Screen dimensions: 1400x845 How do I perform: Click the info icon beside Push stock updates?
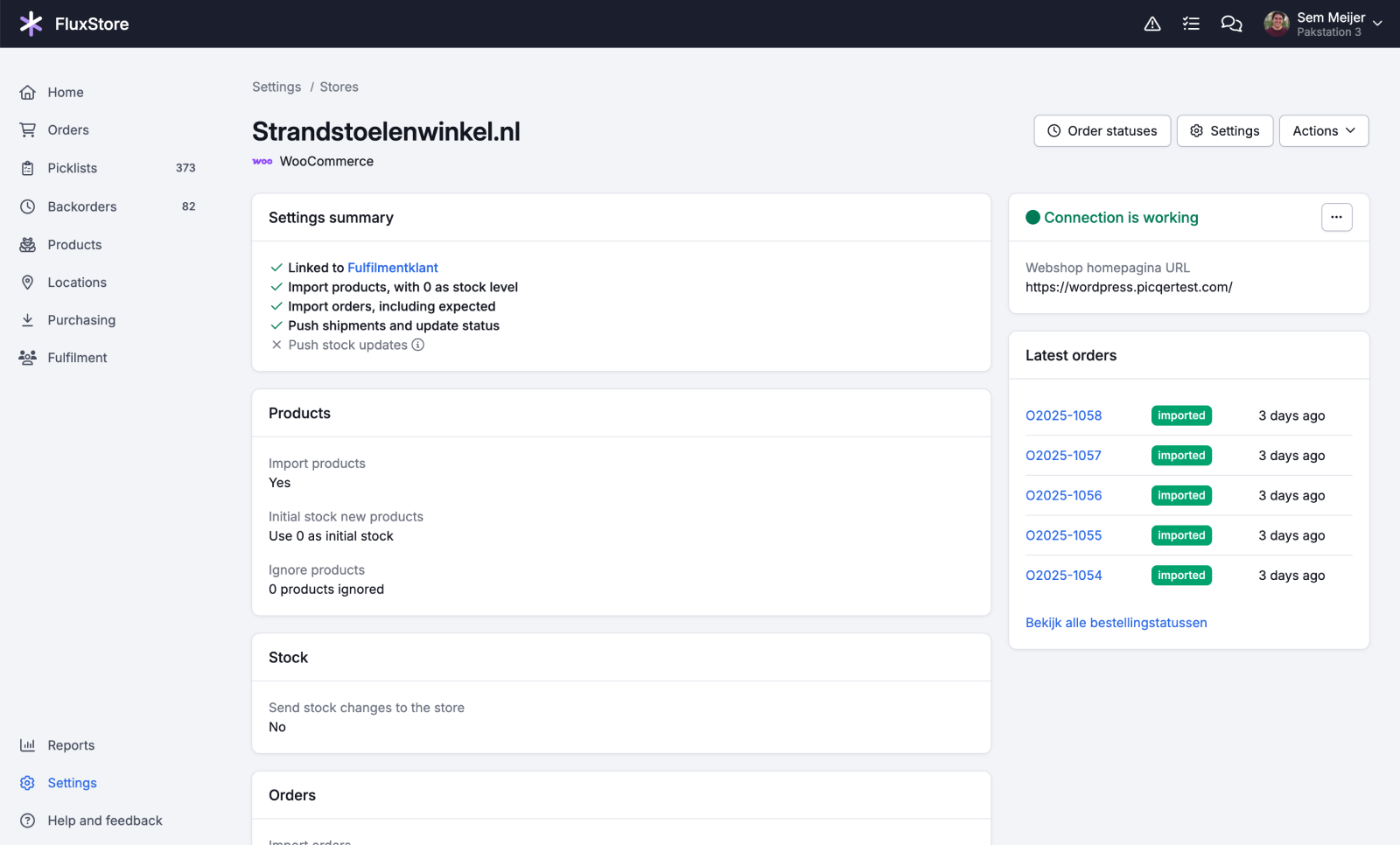tap(418, 345)
